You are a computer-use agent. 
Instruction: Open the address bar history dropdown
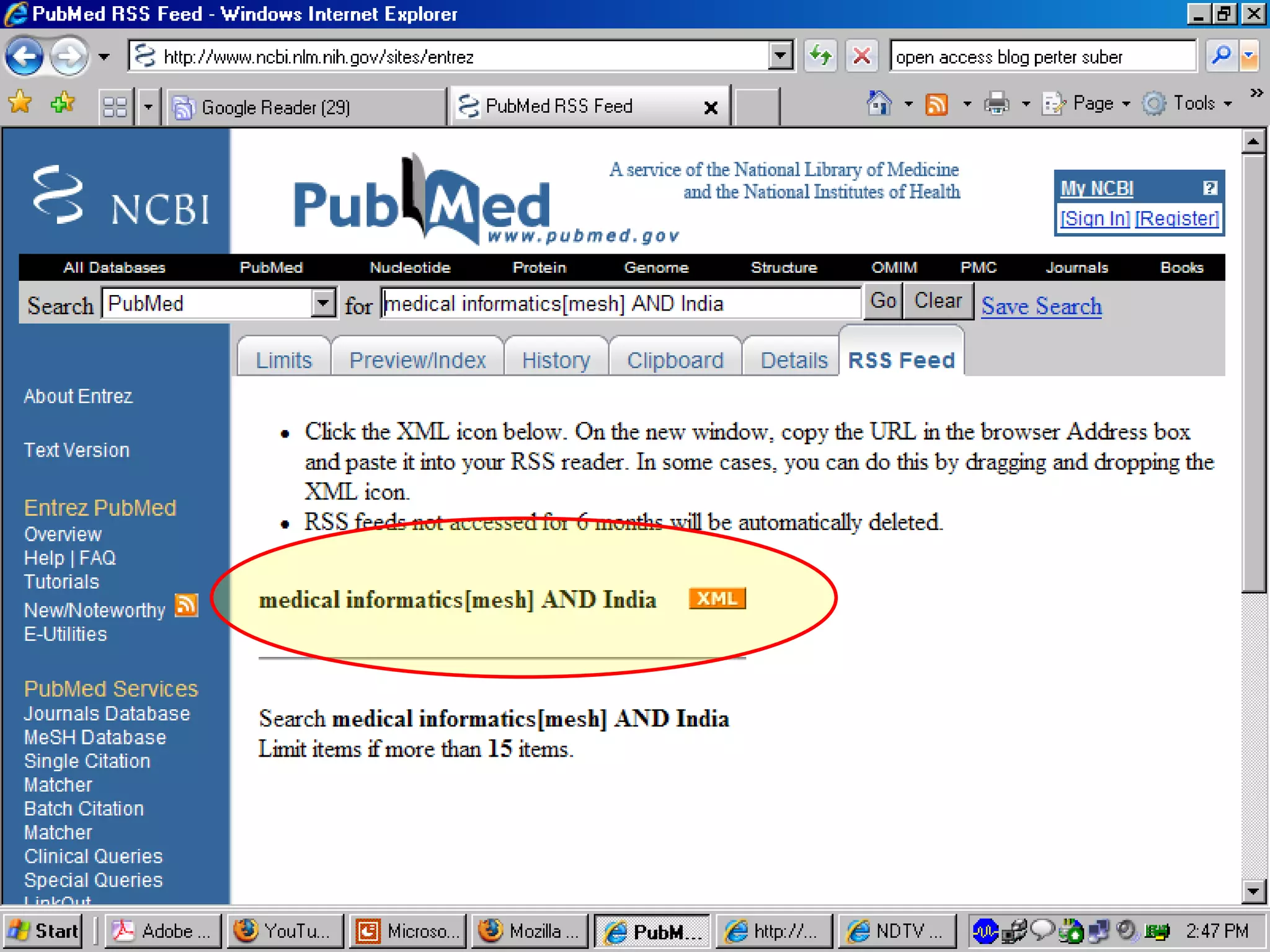point(780,57)
